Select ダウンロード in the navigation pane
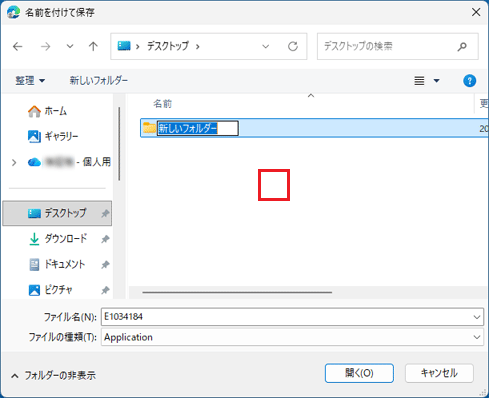This screenshot has width=489, height=398. point(58,239)
